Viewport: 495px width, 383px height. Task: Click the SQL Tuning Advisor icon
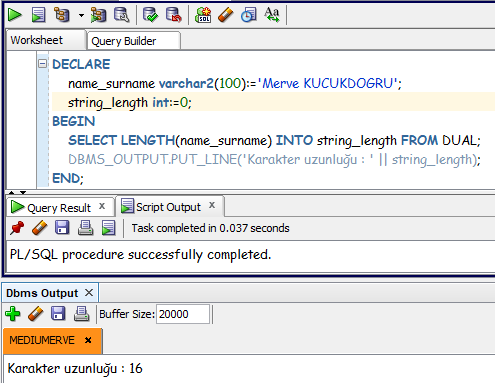[x=121, y=15]
